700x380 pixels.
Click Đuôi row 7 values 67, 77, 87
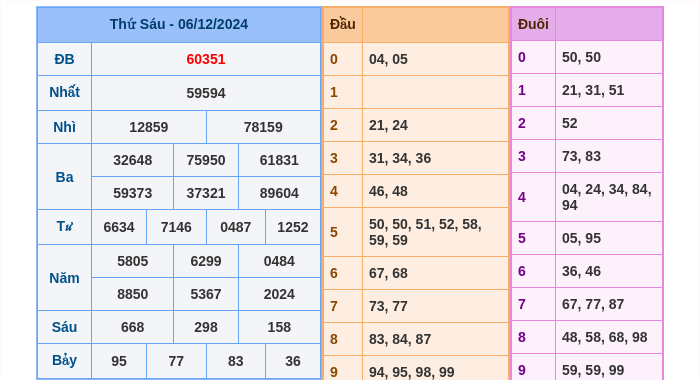593,305
